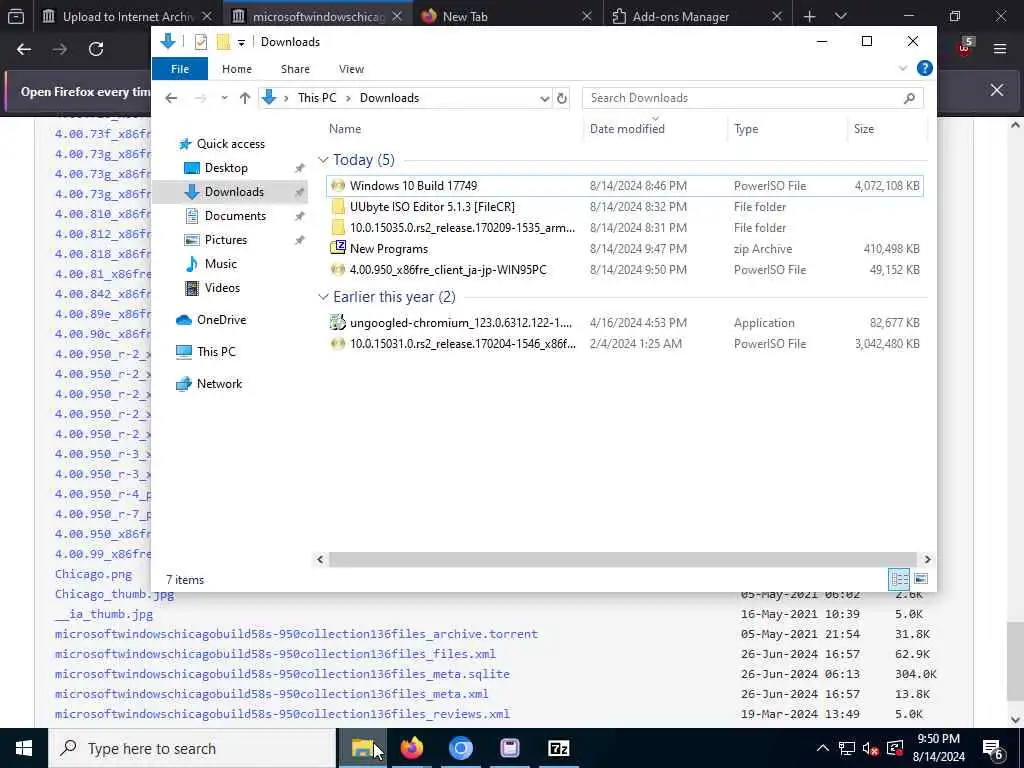Screen dimensions: 1024x768
Task: Open the Firefox list all tabs dropdown
Action: point(840,16)
